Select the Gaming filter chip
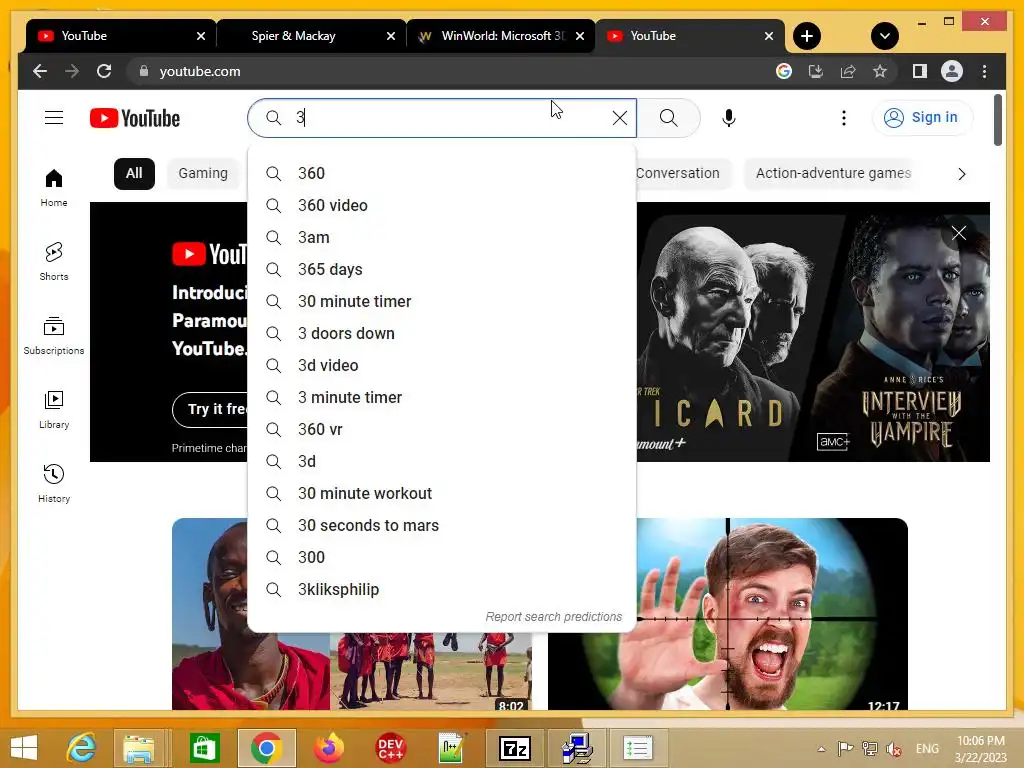 point(203,174)
